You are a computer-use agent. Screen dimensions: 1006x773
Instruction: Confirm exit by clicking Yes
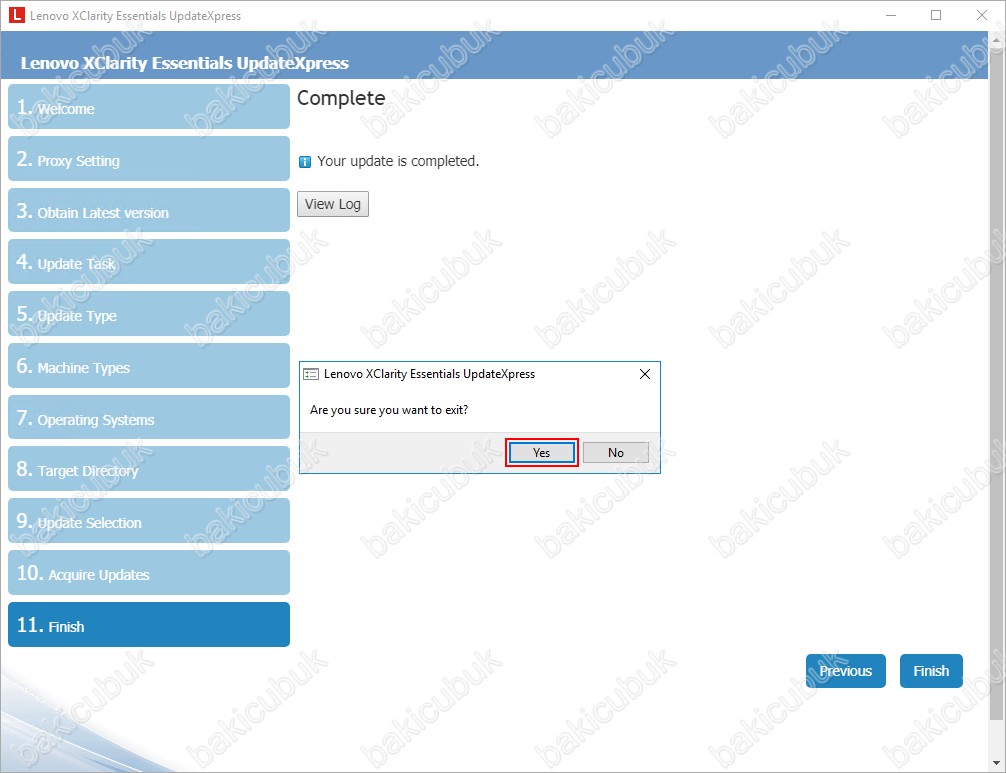(541, 452)
